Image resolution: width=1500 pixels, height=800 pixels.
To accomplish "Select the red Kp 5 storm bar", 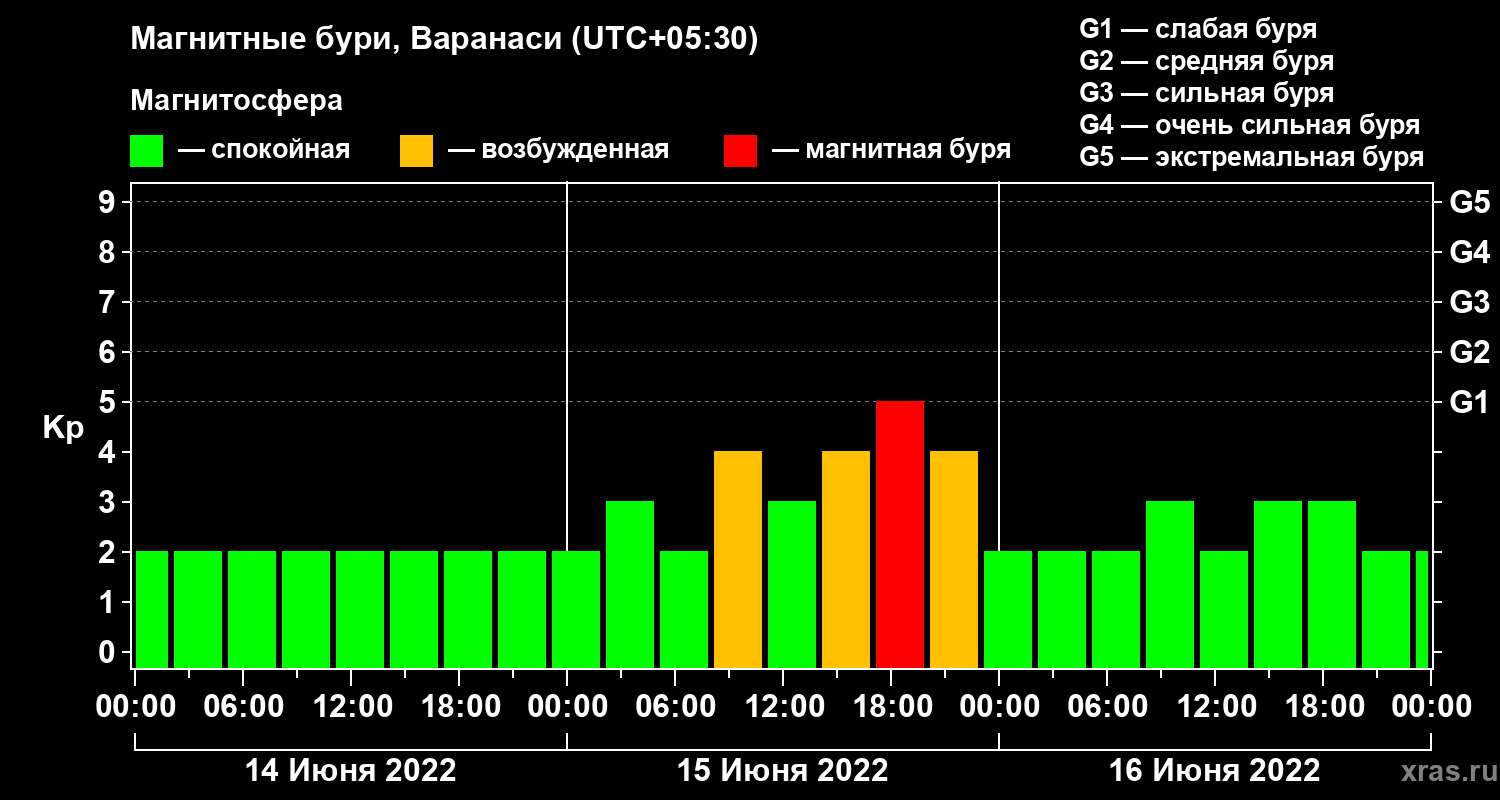I will click(x=900, y=535).
